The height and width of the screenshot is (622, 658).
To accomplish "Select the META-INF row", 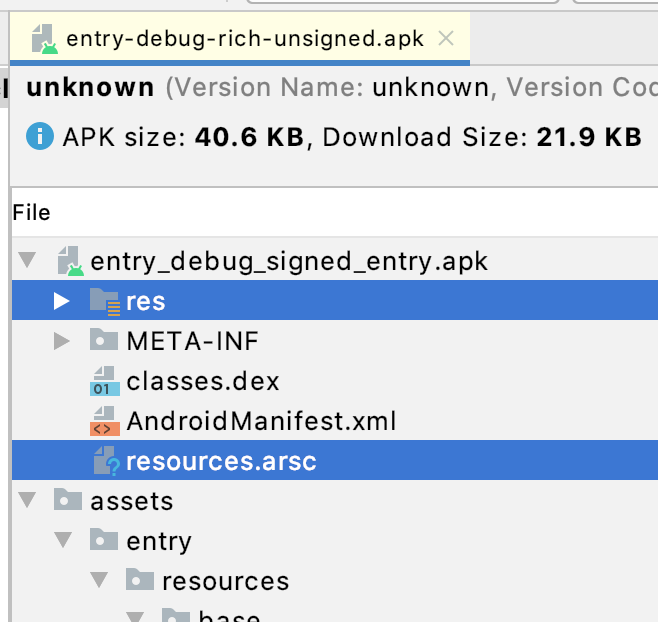I will click(335, 340).
